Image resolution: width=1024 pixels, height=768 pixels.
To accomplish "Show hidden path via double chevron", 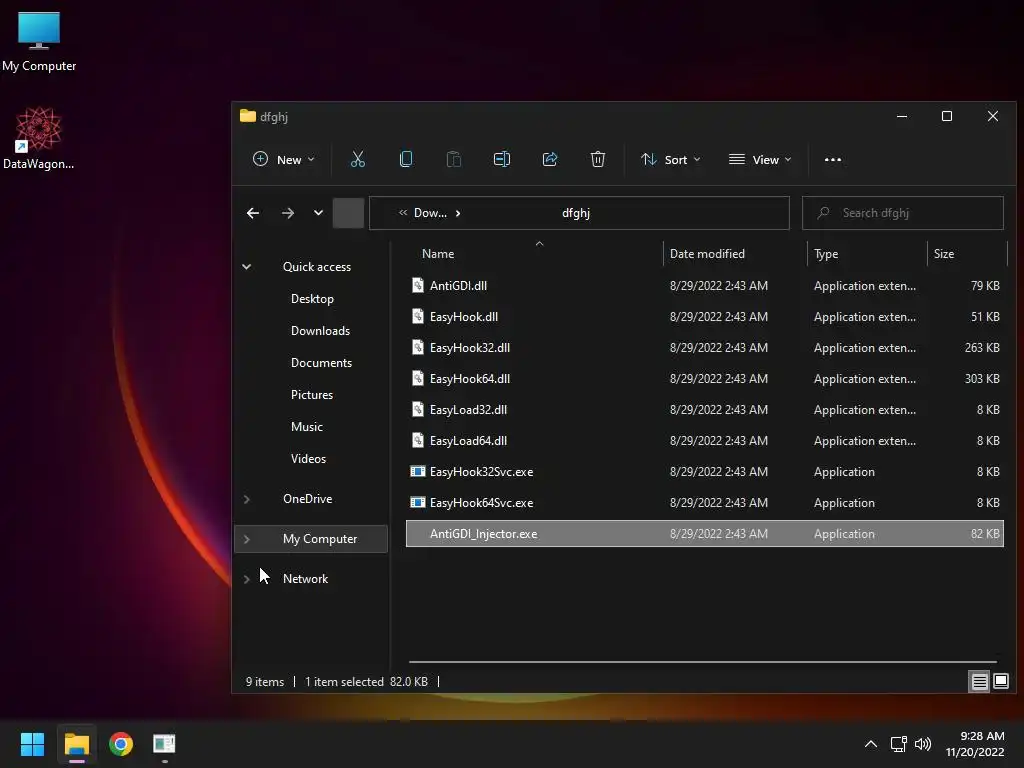I will 403,213.
